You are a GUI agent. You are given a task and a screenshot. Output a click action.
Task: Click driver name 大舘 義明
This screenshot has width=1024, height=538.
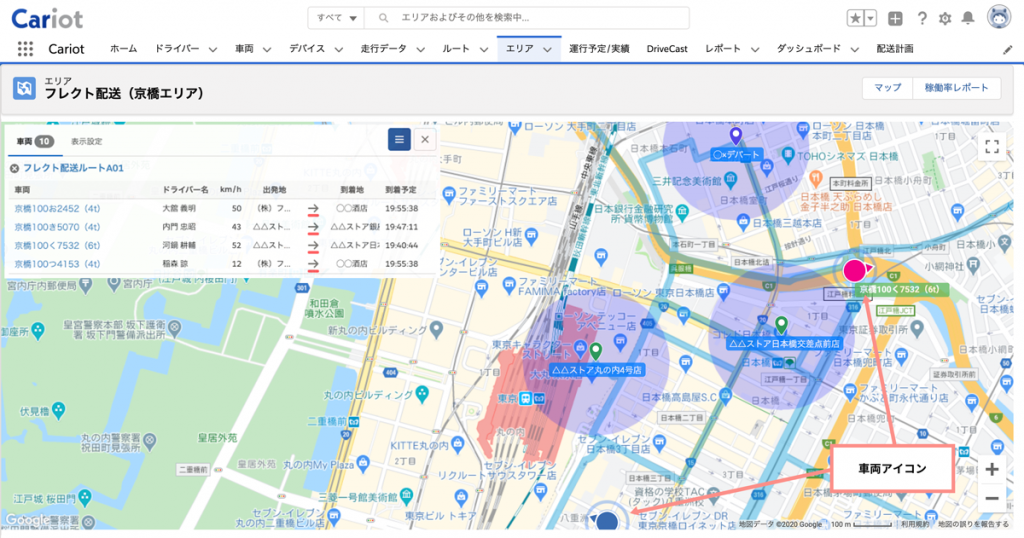(179, 209)
